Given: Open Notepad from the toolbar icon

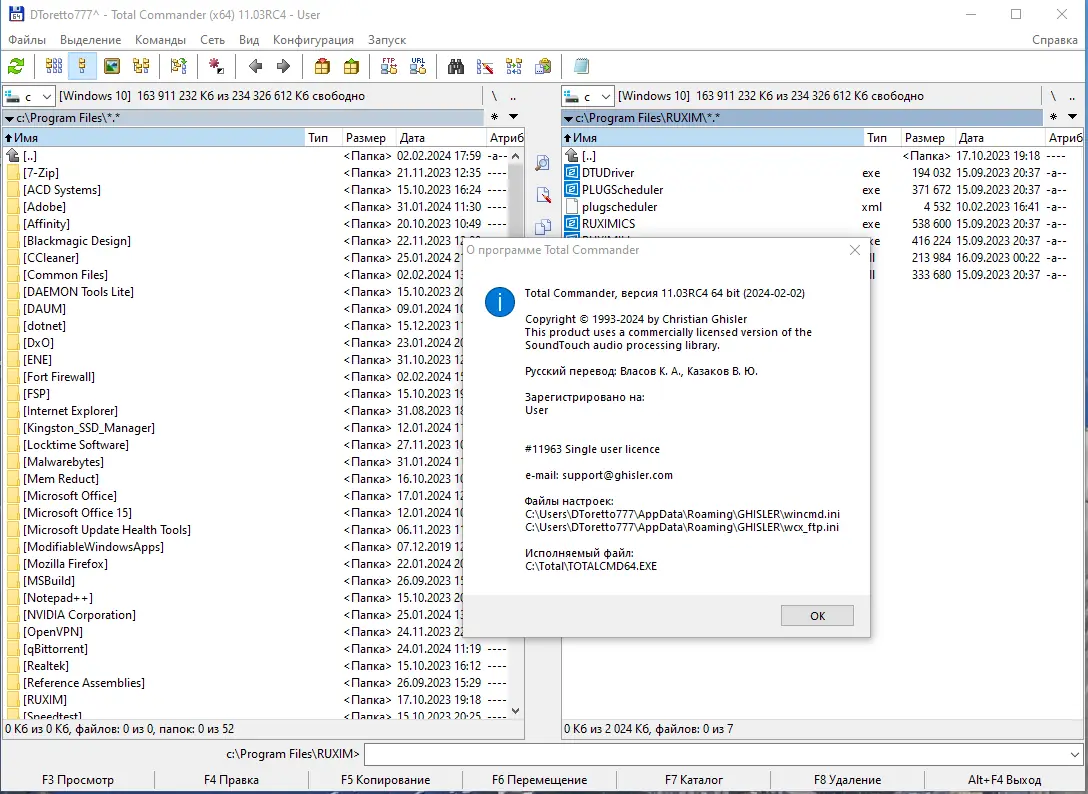Looking at the screenshot, I should [x=581, y=66].
